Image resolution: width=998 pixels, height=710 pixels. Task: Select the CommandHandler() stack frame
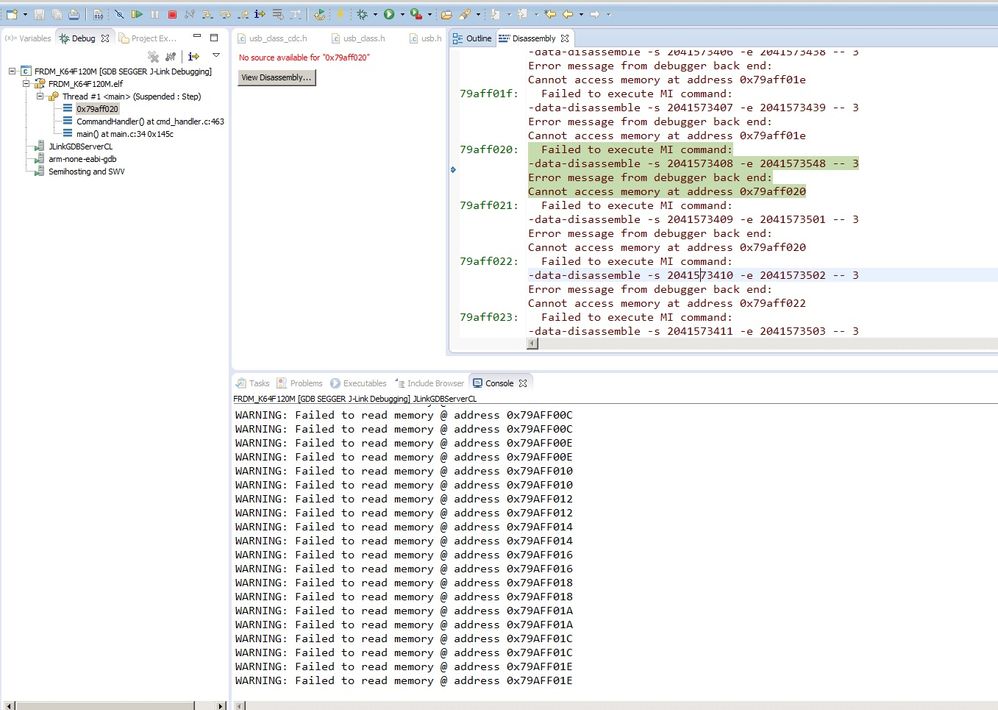pos(150,121)
